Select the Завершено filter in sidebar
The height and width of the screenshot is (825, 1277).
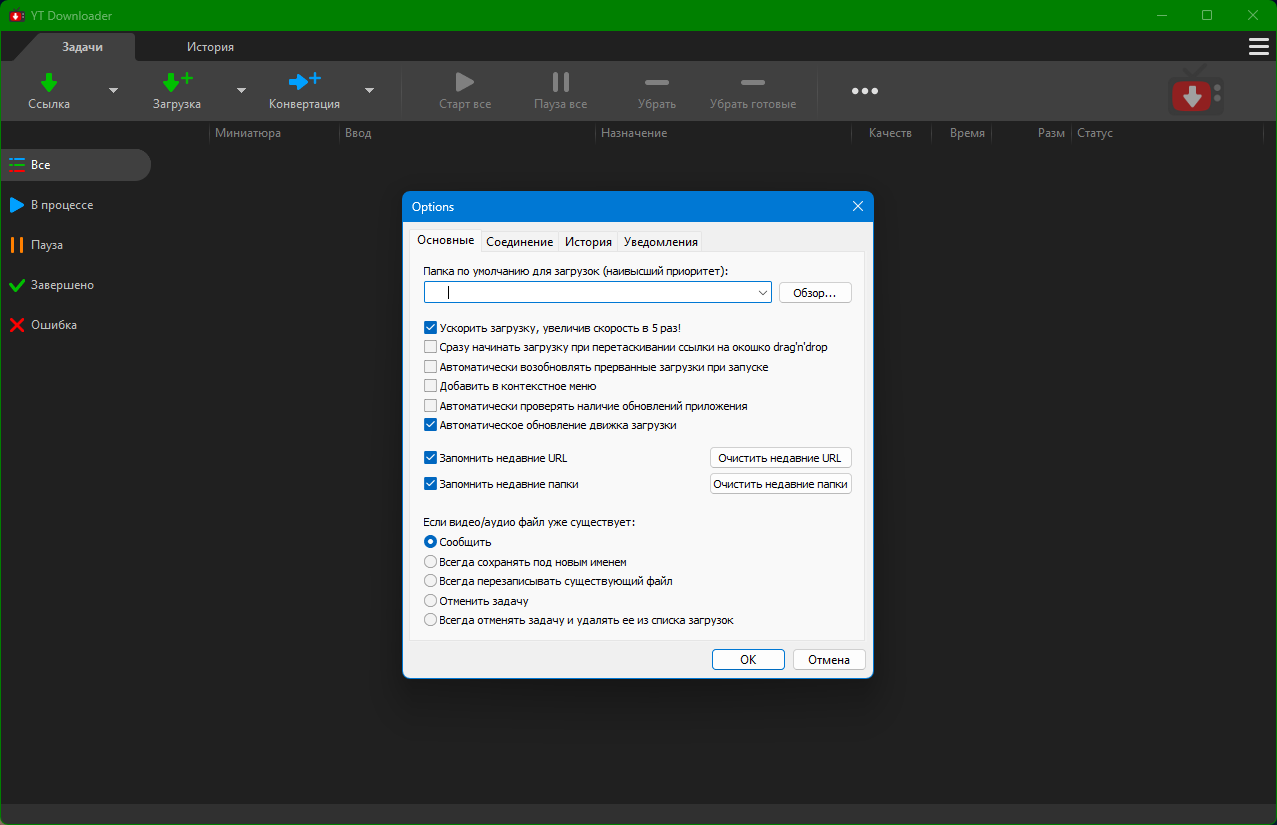coord(62,285)
